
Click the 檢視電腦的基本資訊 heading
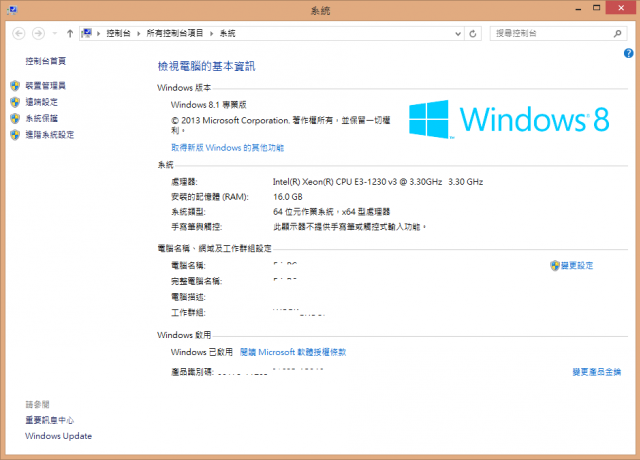coord(207,66)
